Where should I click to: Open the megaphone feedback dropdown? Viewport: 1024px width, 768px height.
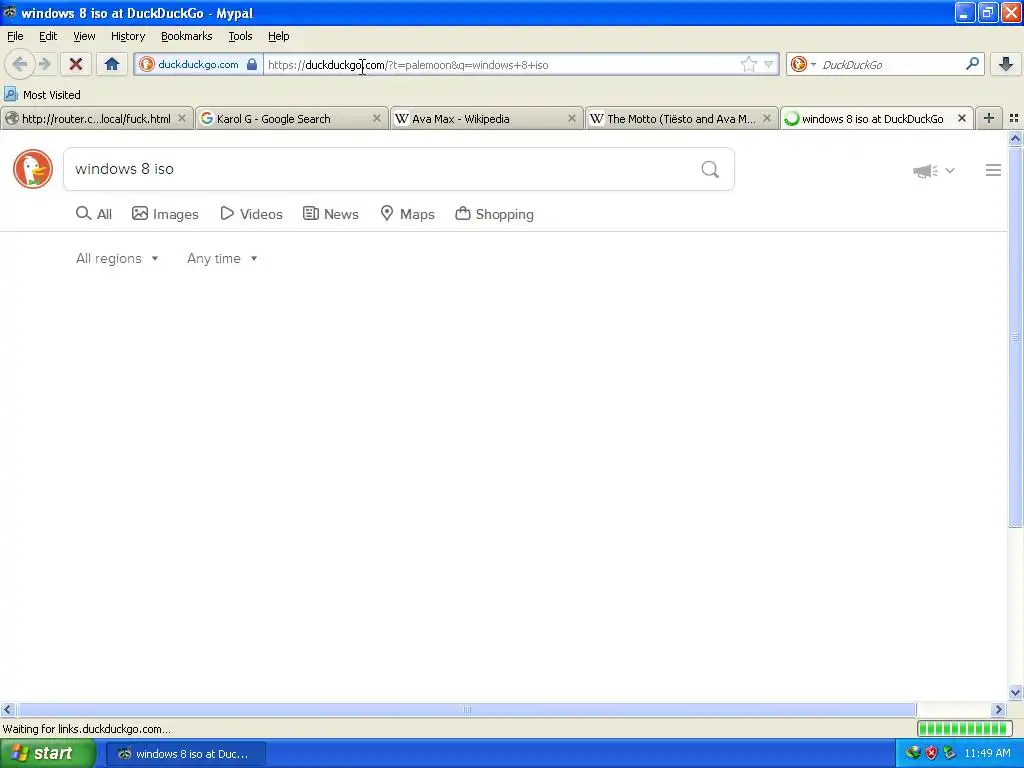tap(933, 170)
